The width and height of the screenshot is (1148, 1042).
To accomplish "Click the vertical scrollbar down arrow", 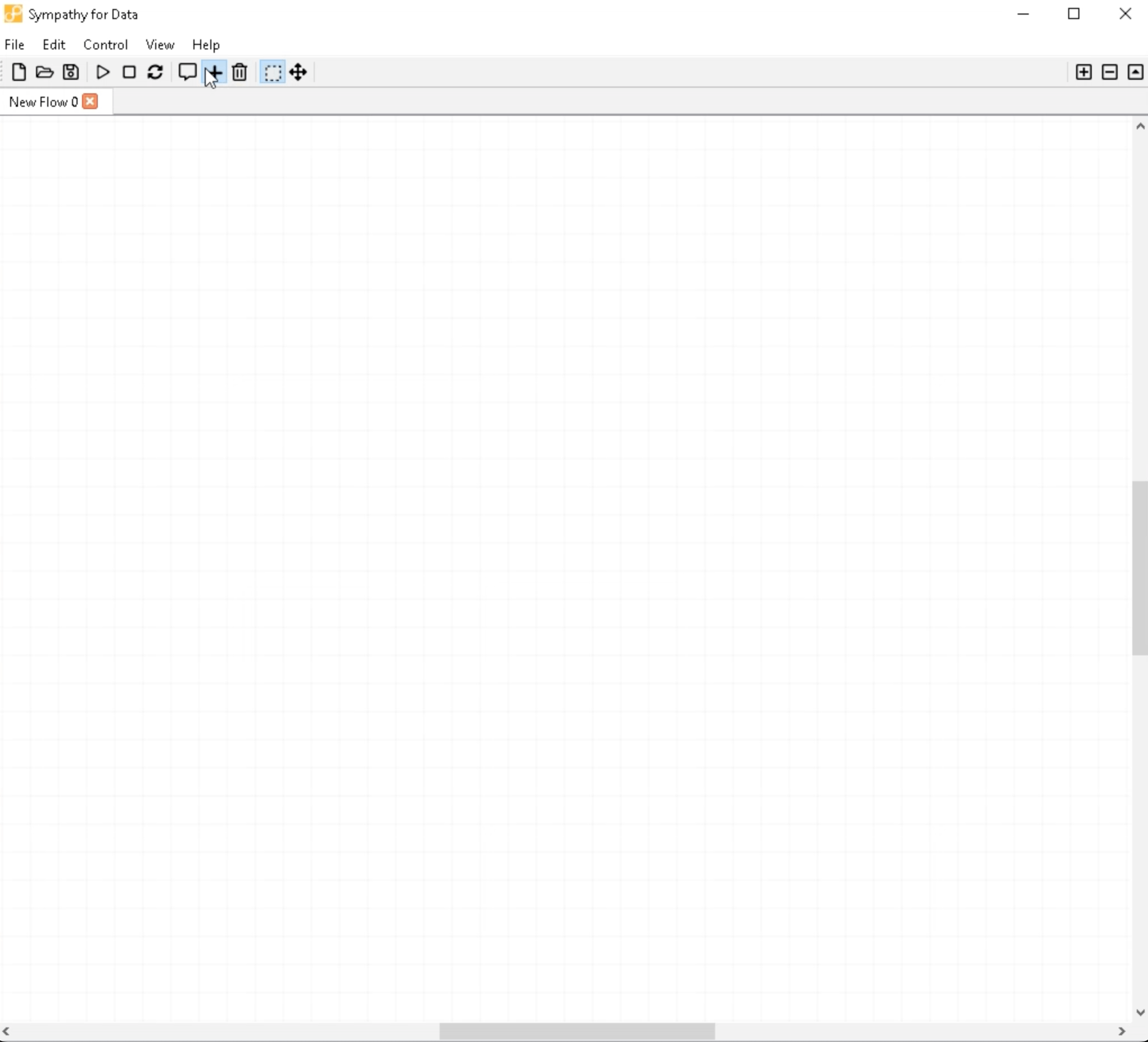I will click(1140, 1012).
